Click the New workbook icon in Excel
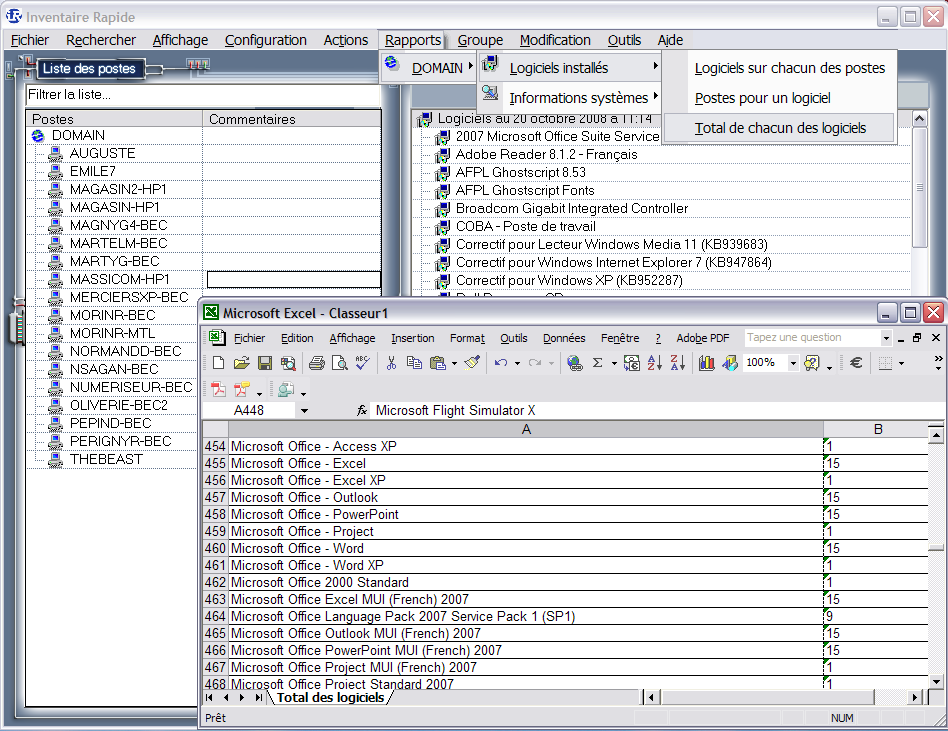948x731 pixels. 219,363
